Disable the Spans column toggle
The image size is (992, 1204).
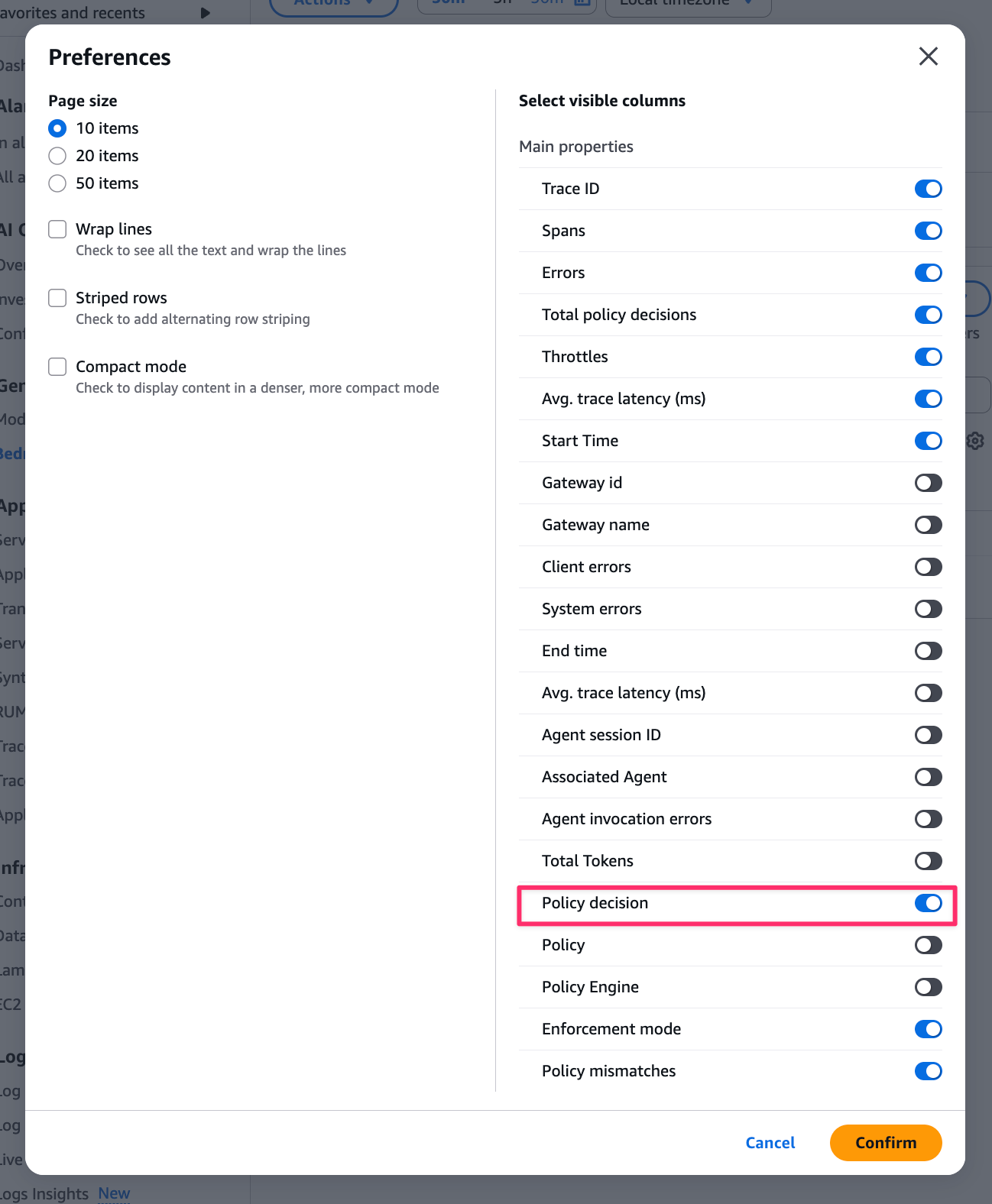[x=928, y=231]
